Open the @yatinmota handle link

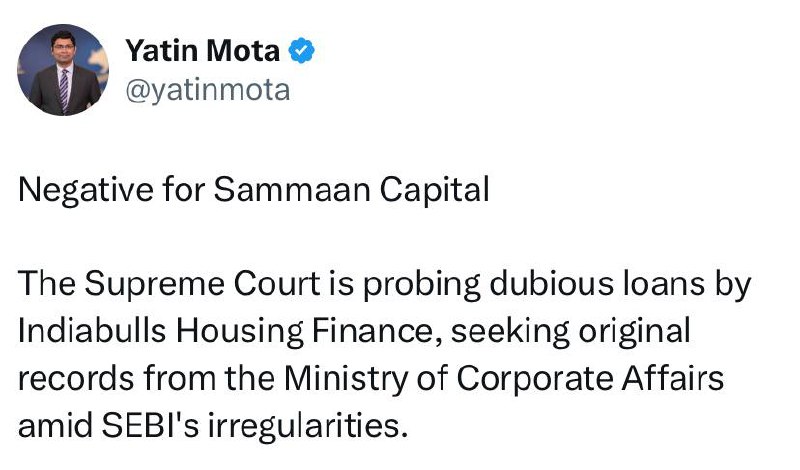[x=206, y=90]
